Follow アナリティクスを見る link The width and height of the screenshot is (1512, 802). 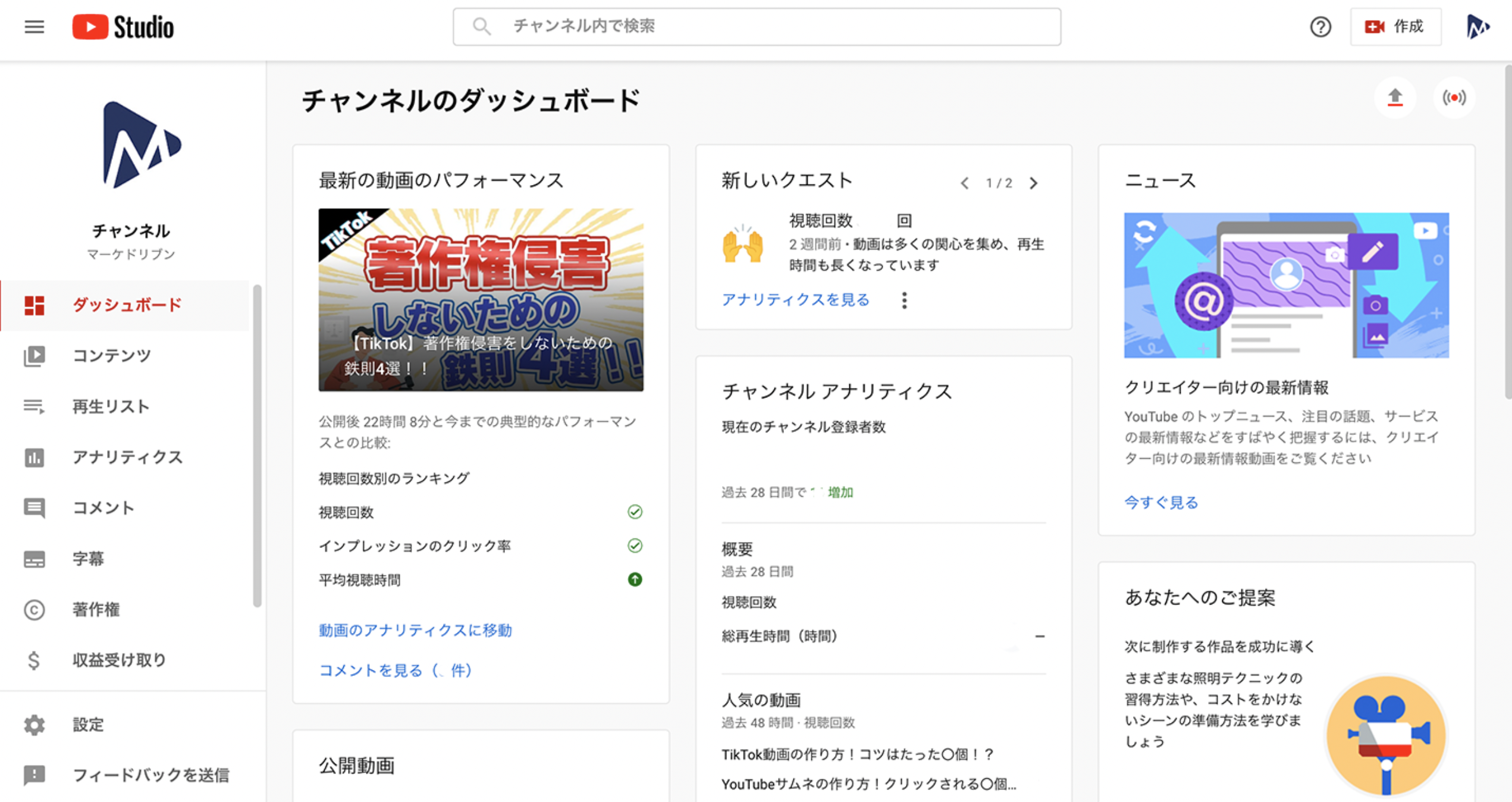795,300
